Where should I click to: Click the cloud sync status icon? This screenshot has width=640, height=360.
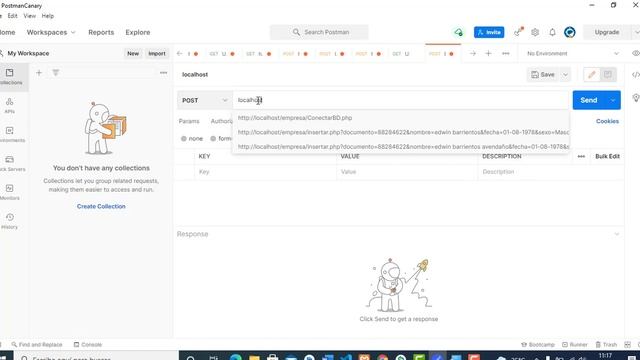[x=458, y=32]
